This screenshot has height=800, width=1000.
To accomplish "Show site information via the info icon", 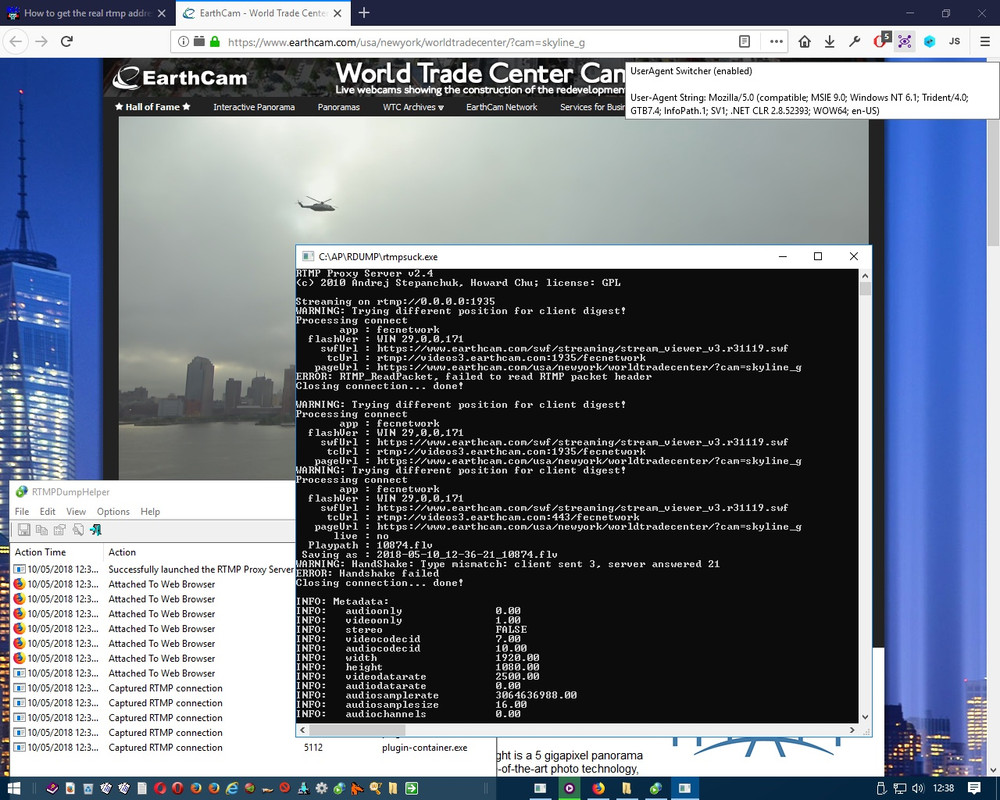I will point(183,42).
